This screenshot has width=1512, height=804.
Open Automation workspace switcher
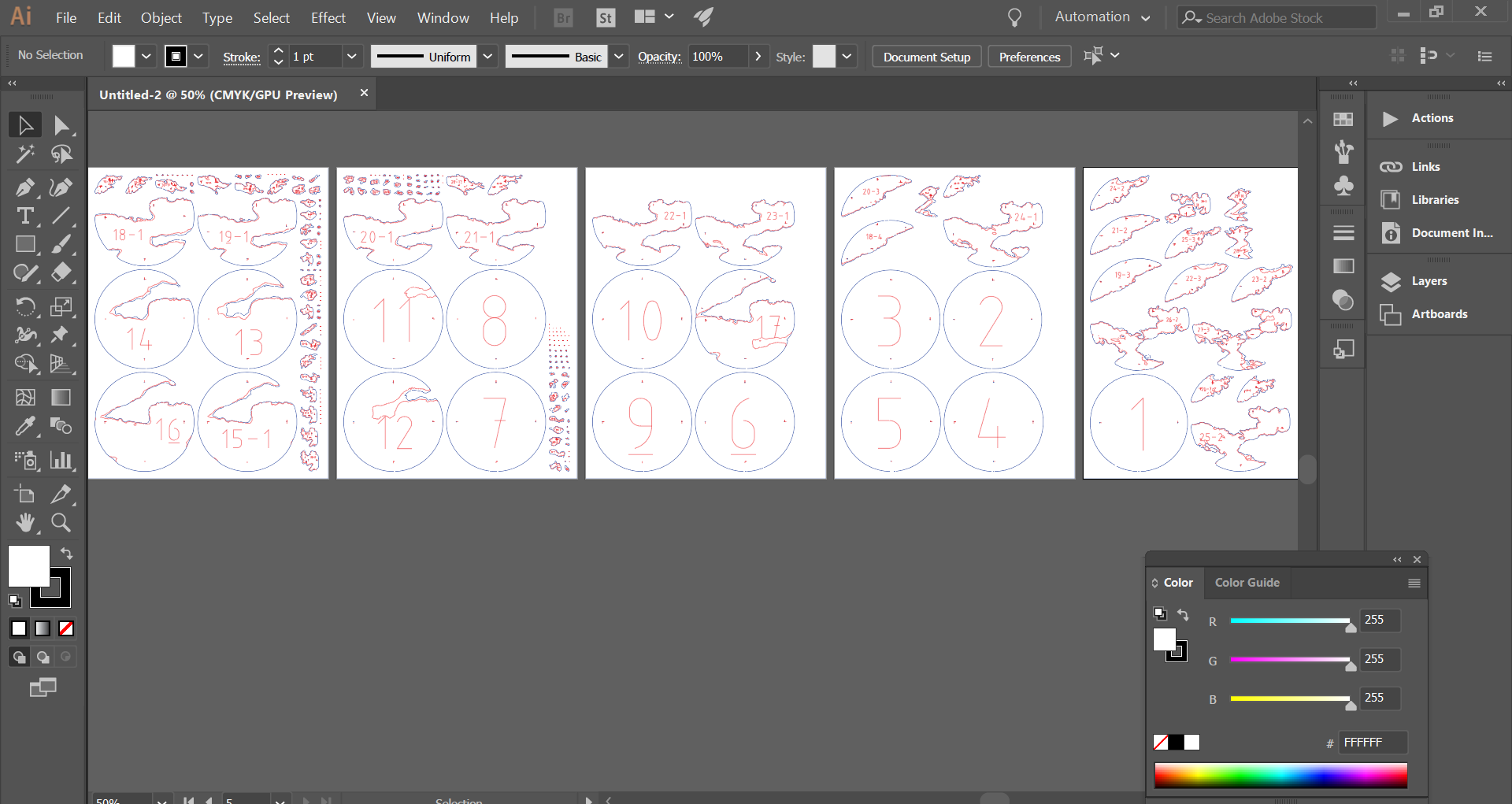1102,17
